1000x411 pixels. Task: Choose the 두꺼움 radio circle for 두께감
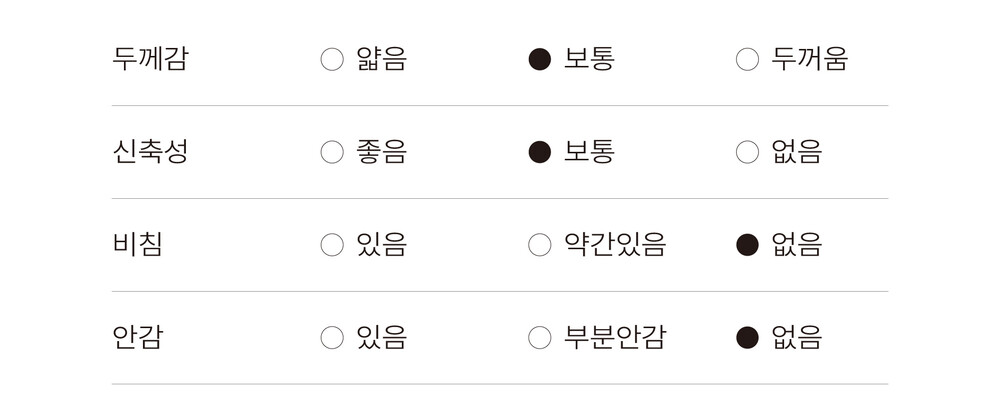pyautogui.click(x=747, y=60)
